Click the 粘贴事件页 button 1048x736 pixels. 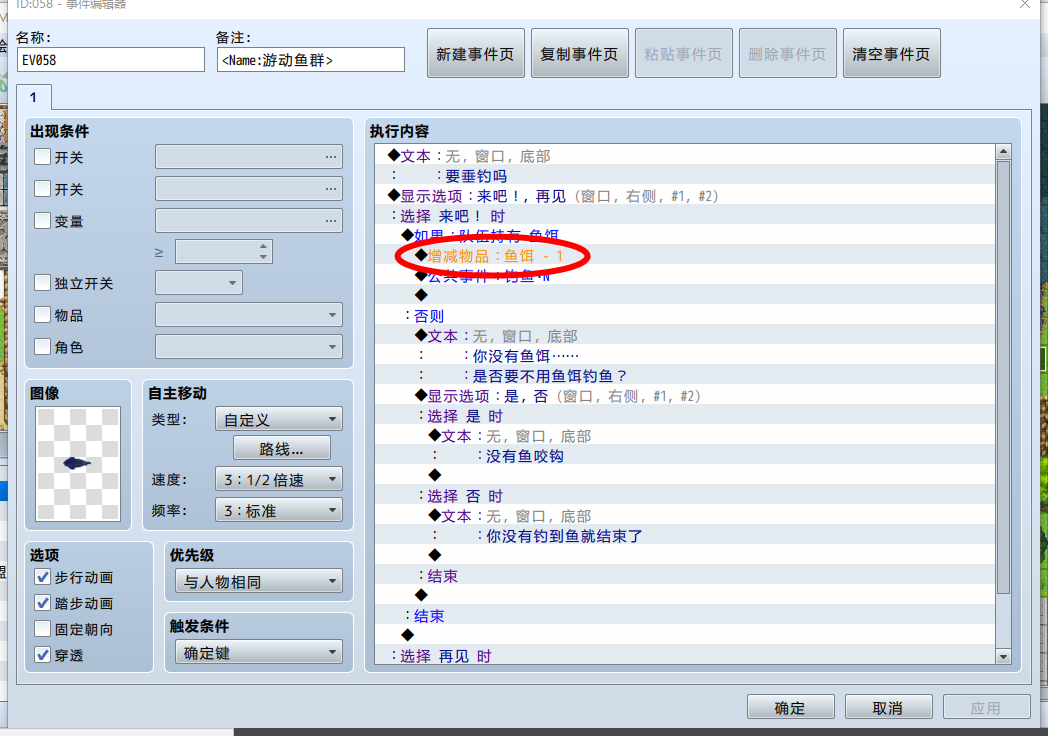(x=684, y=53)
